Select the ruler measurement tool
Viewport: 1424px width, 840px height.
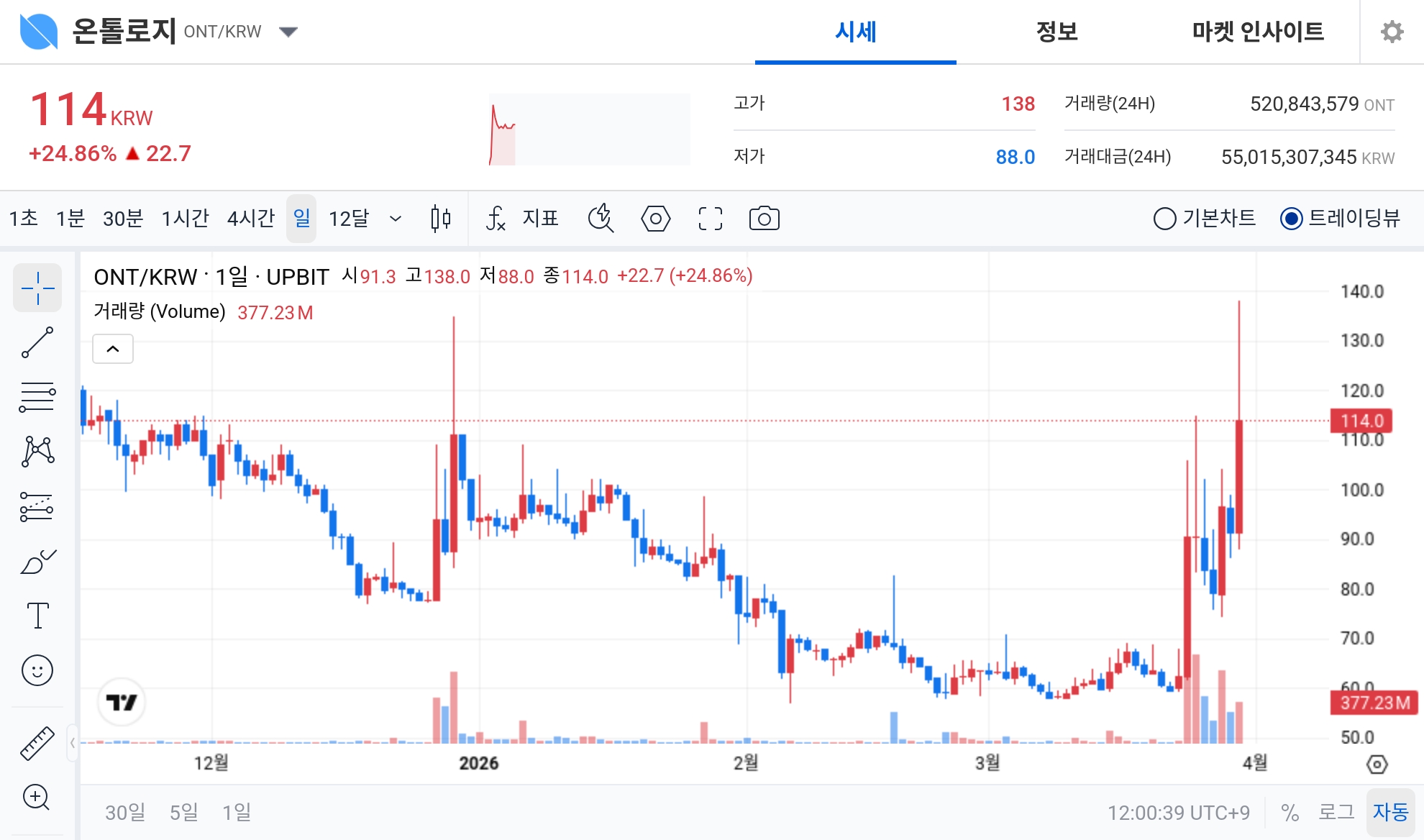[37, 744]
